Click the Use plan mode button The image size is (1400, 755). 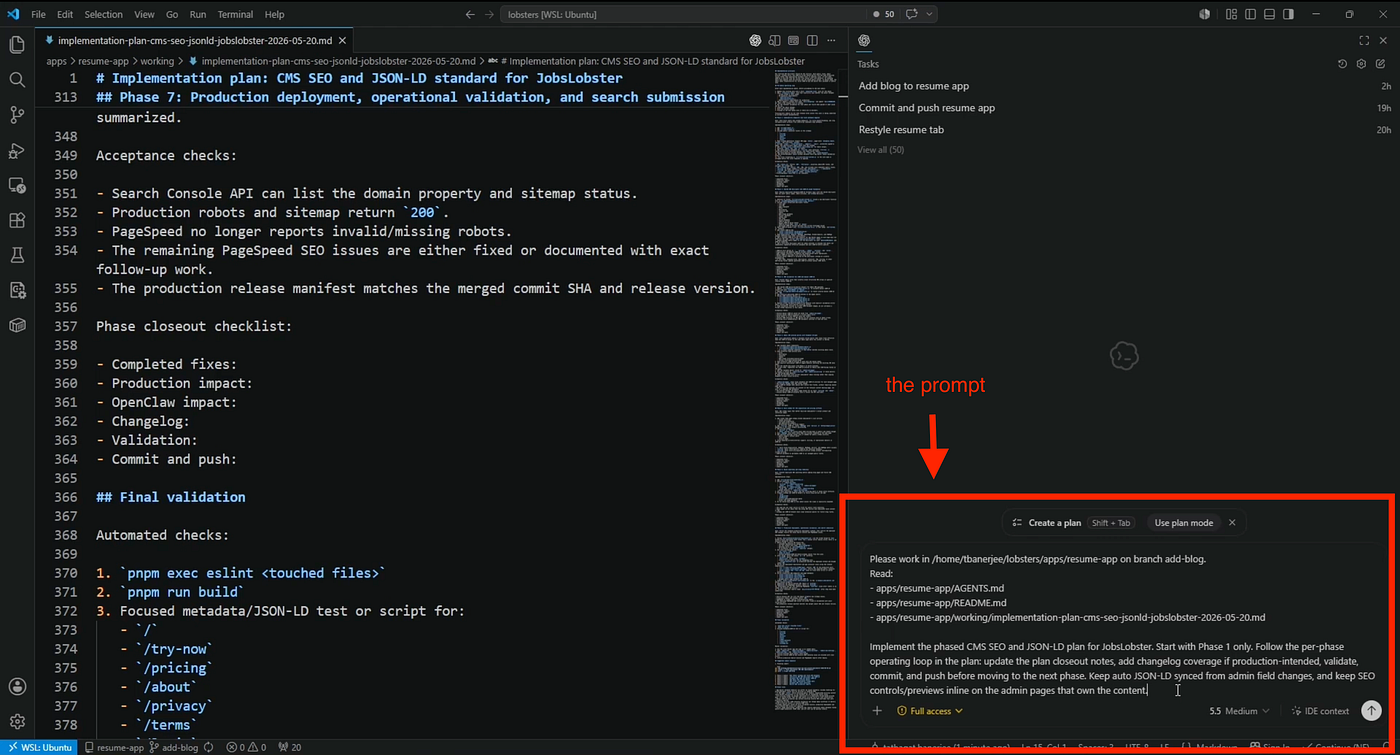(x=1183, y=523)
